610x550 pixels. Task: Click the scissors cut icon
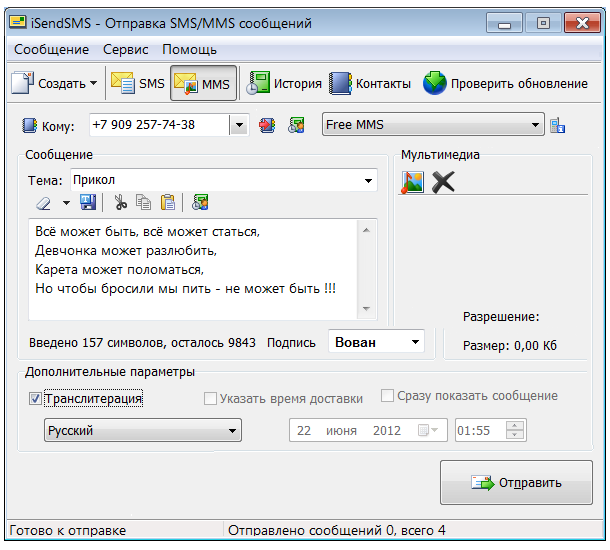pyautogui.click(x=120, y=203)
